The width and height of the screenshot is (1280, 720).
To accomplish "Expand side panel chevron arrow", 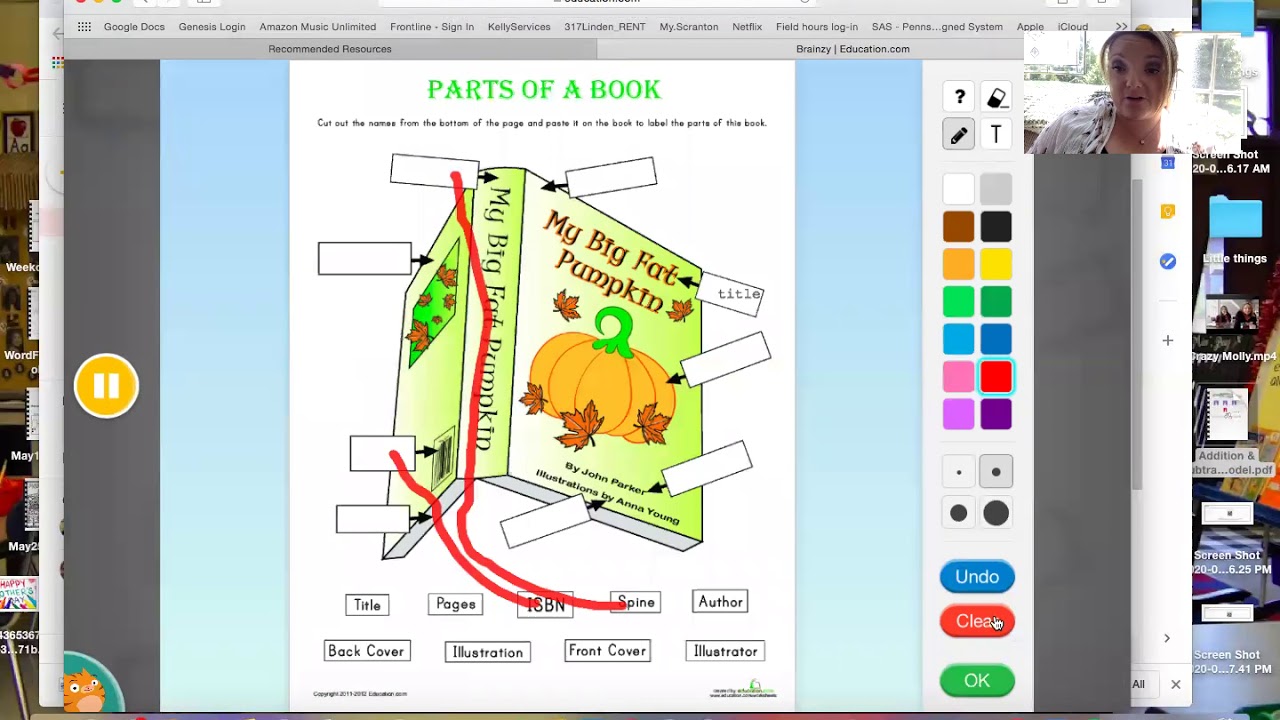I will pos(1167,638).
